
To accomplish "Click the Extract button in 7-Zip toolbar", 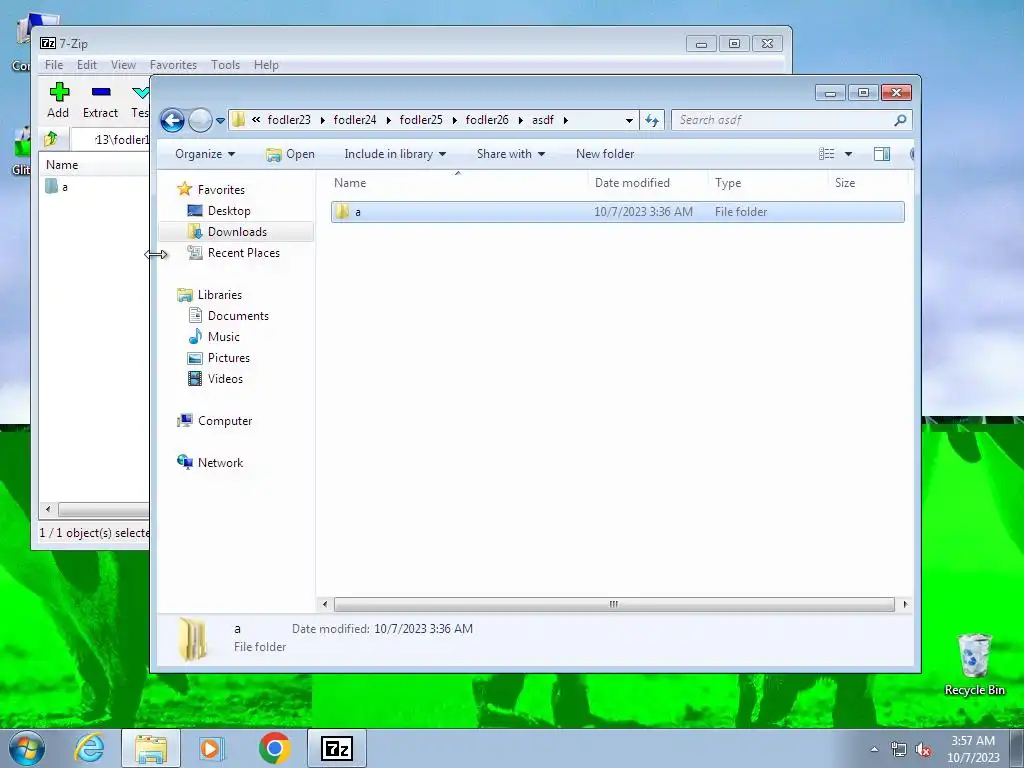I will pos(101,100).
